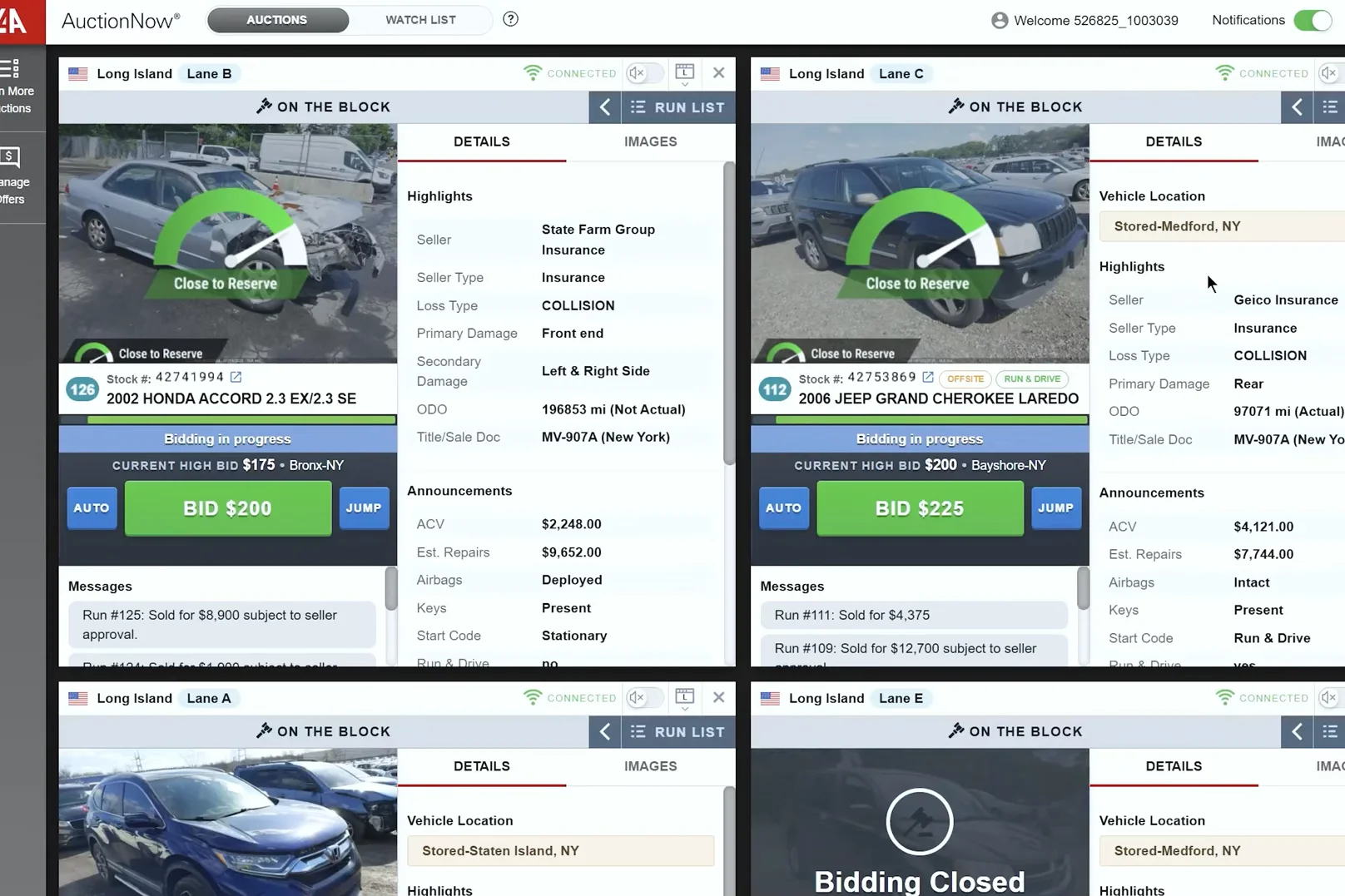Image resolution: width=1345 pixels, height=896 pixels.
Task: Open the help question mark icon
Action: 510,19
